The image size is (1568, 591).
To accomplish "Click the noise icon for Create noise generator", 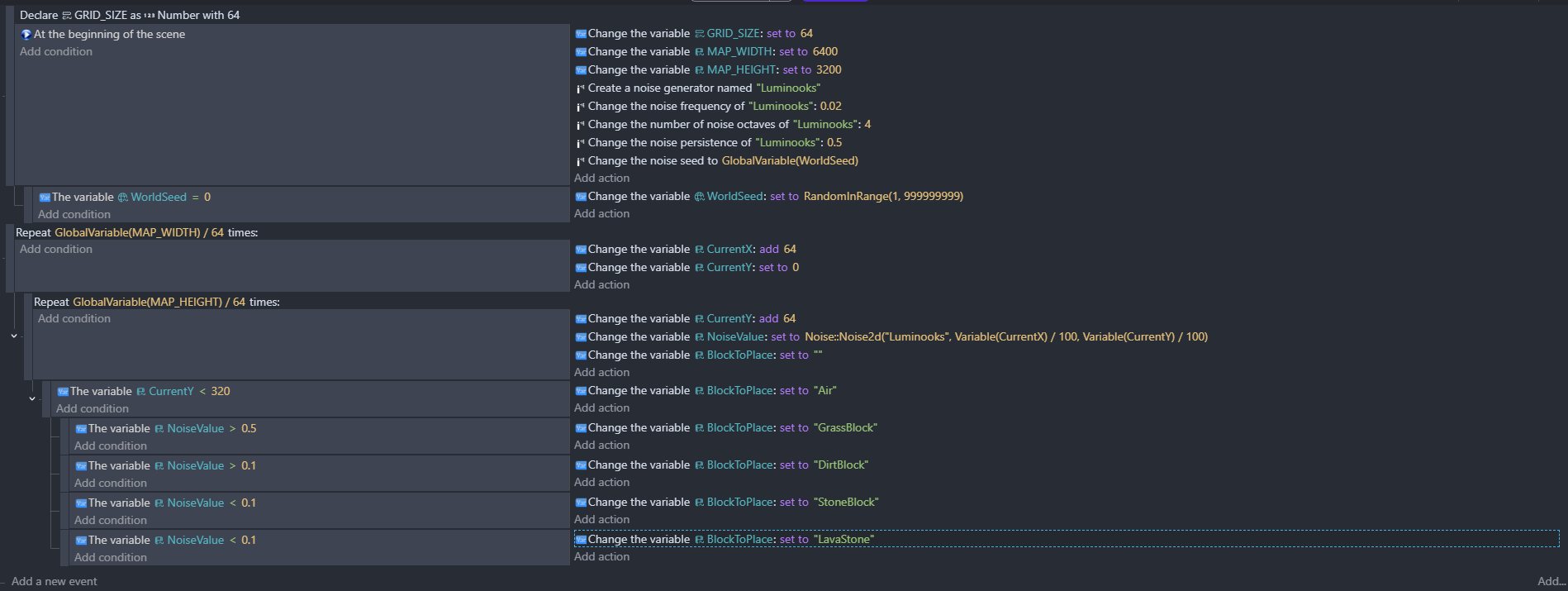I will [x=581, y=88].
